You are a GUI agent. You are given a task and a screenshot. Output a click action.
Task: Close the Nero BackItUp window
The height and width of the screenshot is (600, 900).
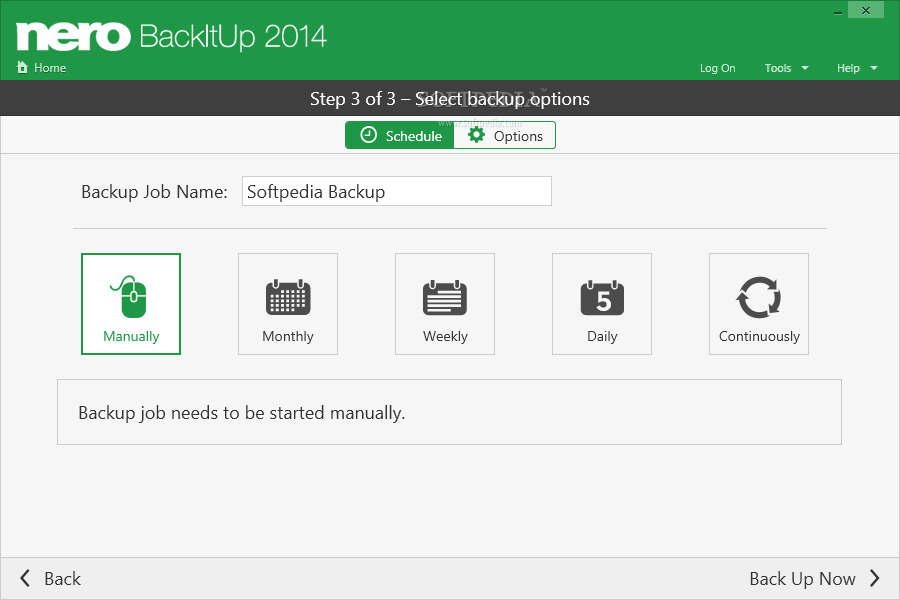coord(866,10)
